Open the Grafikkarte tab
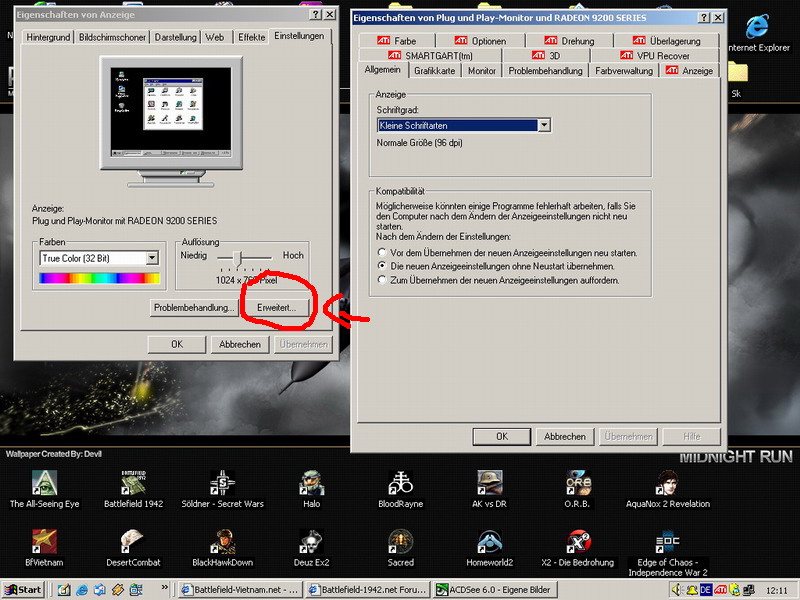800x600 pixels. (435, 71)
